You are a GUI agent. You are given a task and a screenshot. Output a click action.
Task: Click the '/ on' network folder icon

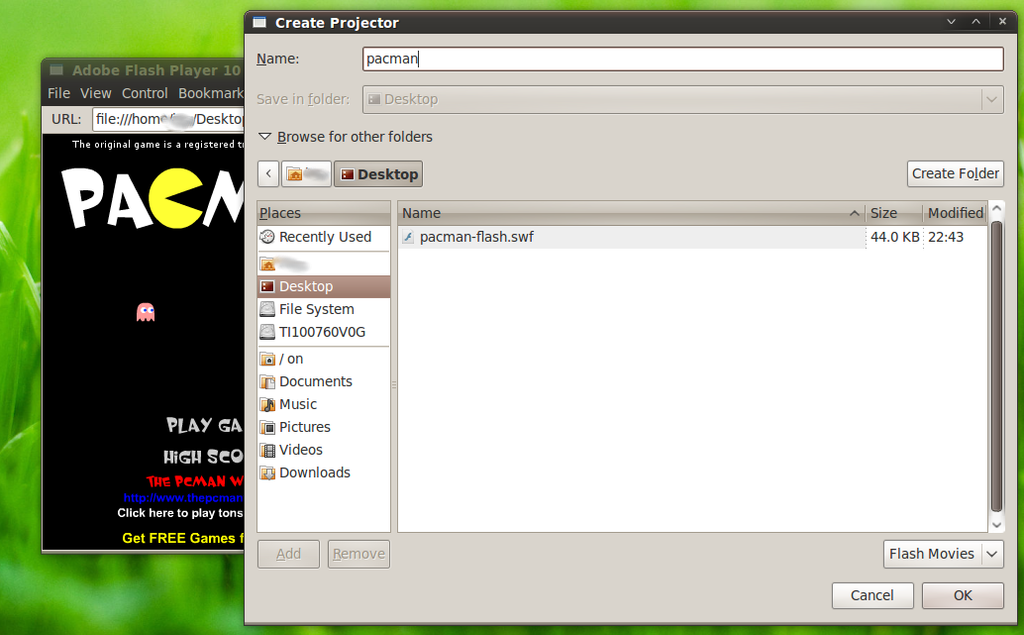[267, 359]
